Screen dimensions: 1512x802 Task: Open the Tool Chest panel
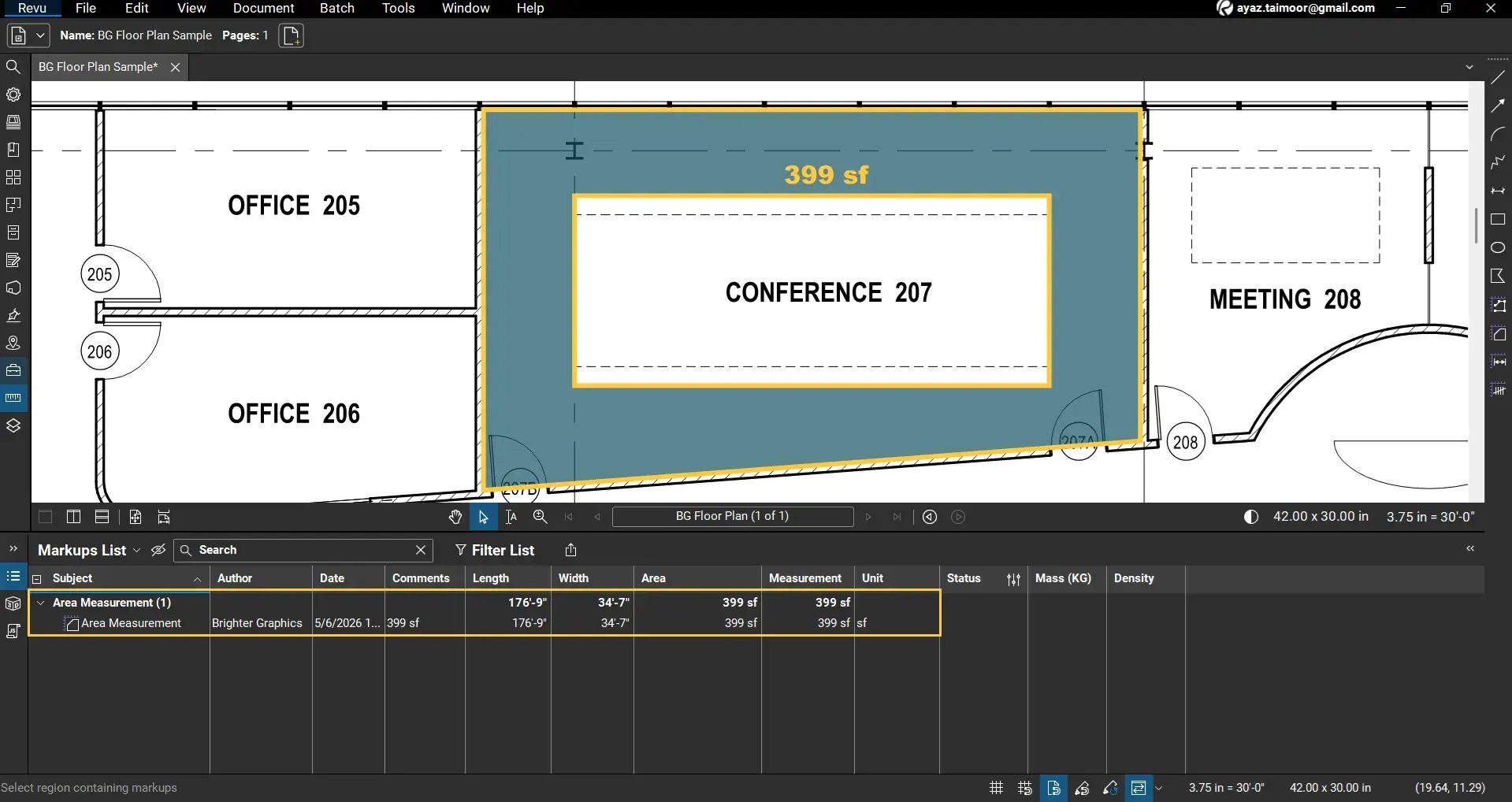(13, 370)
